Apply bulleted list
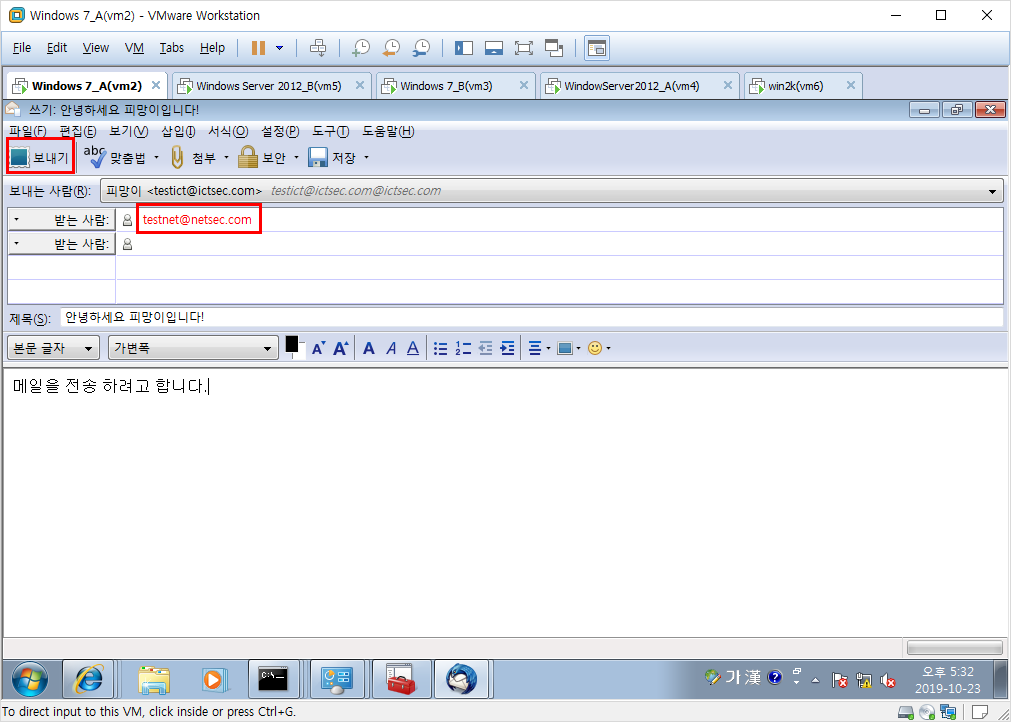The image size is (1011, 722). 440,348
